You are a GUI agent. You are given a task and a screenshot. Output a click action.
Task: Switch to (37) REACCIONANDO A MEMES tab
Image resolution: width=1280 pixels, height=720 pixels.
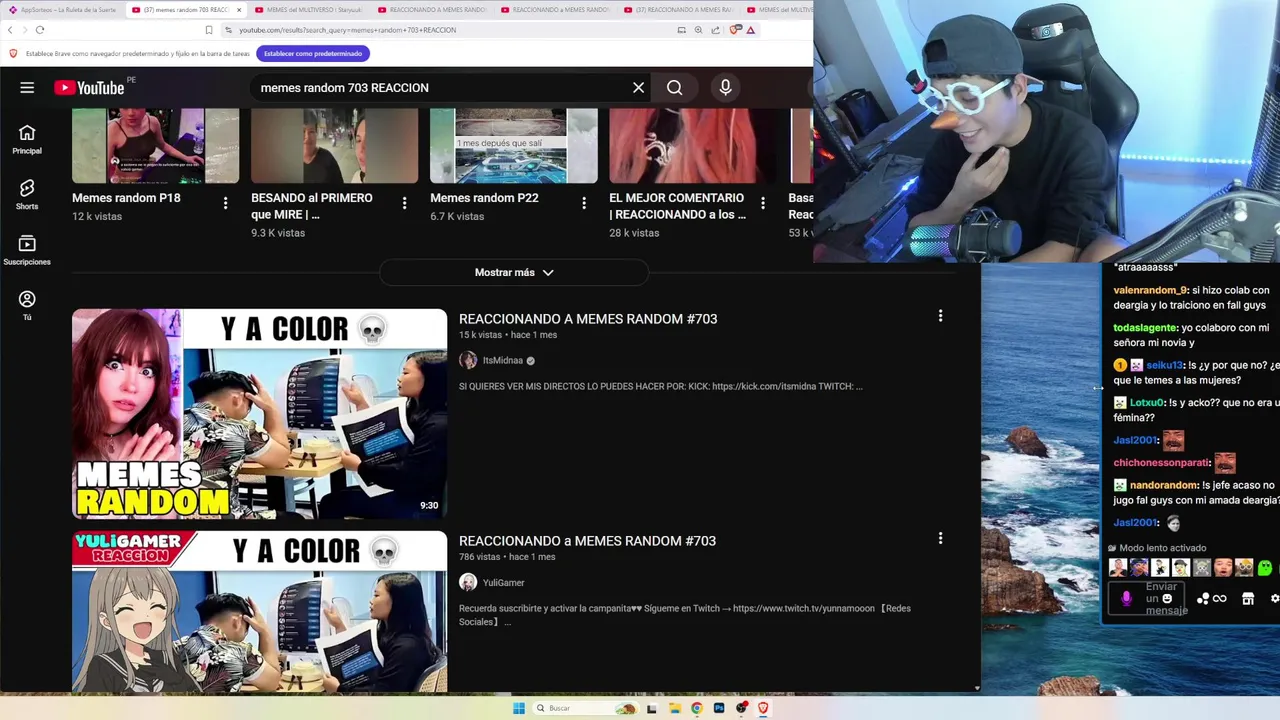tap(677, 10)
